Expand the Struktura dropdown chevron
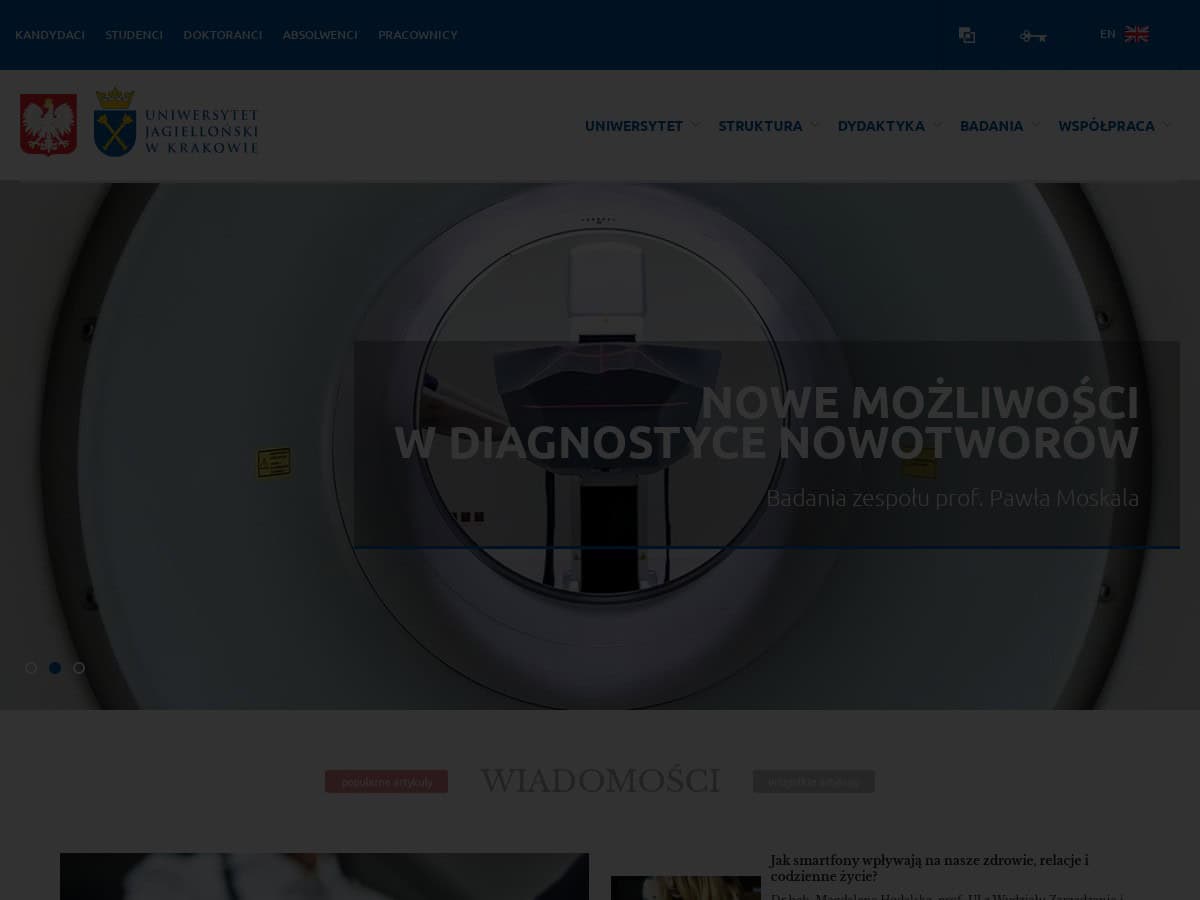 click(814, 126)
